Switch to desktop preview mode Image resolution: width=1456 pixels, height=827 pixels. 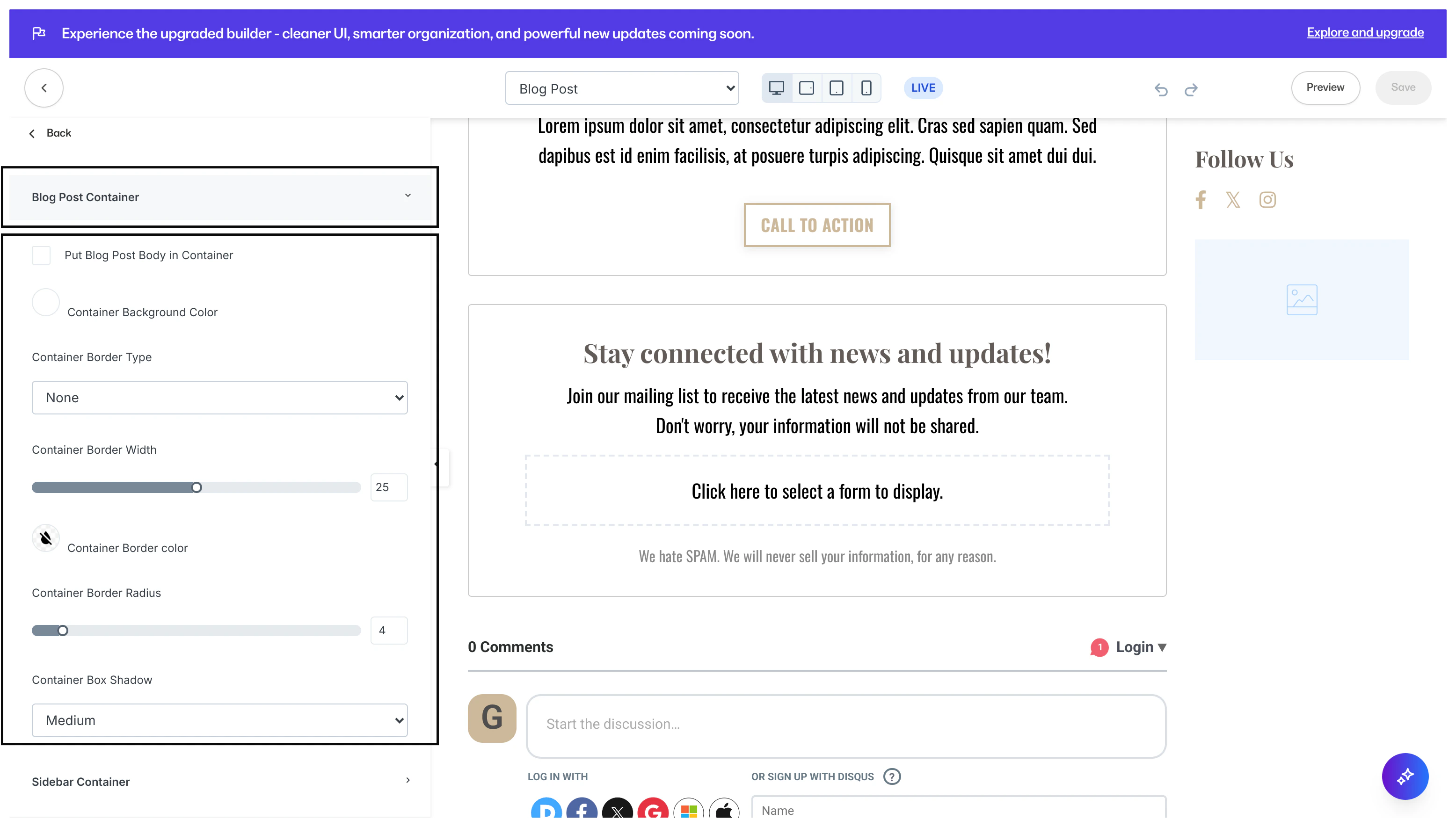coord(777,87)
